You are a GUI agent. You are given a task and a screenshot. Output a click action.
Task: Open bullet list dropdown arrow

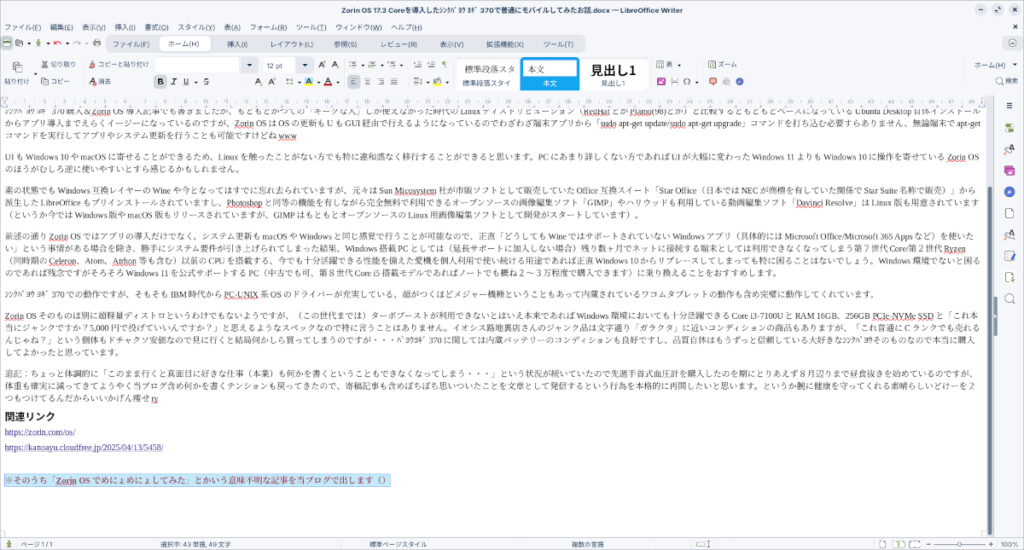click(x=362, y=65)
